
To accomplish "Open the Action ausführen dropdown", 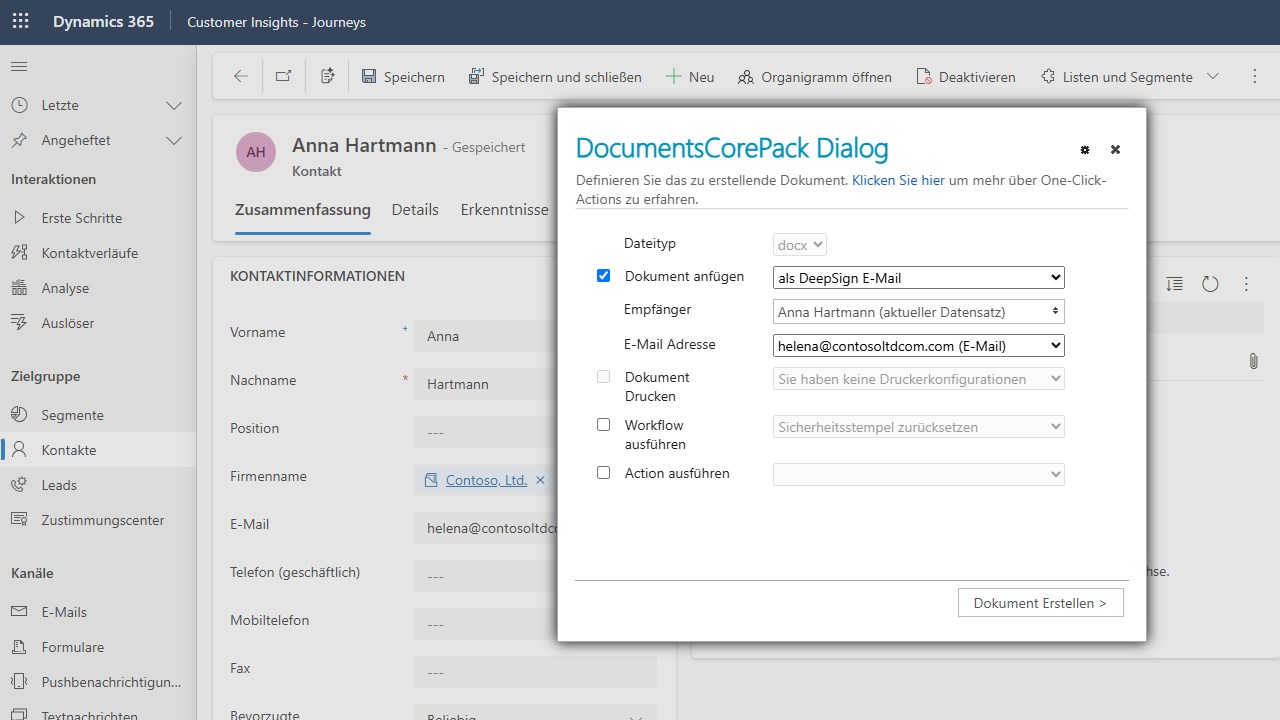I will coord(919,475).
